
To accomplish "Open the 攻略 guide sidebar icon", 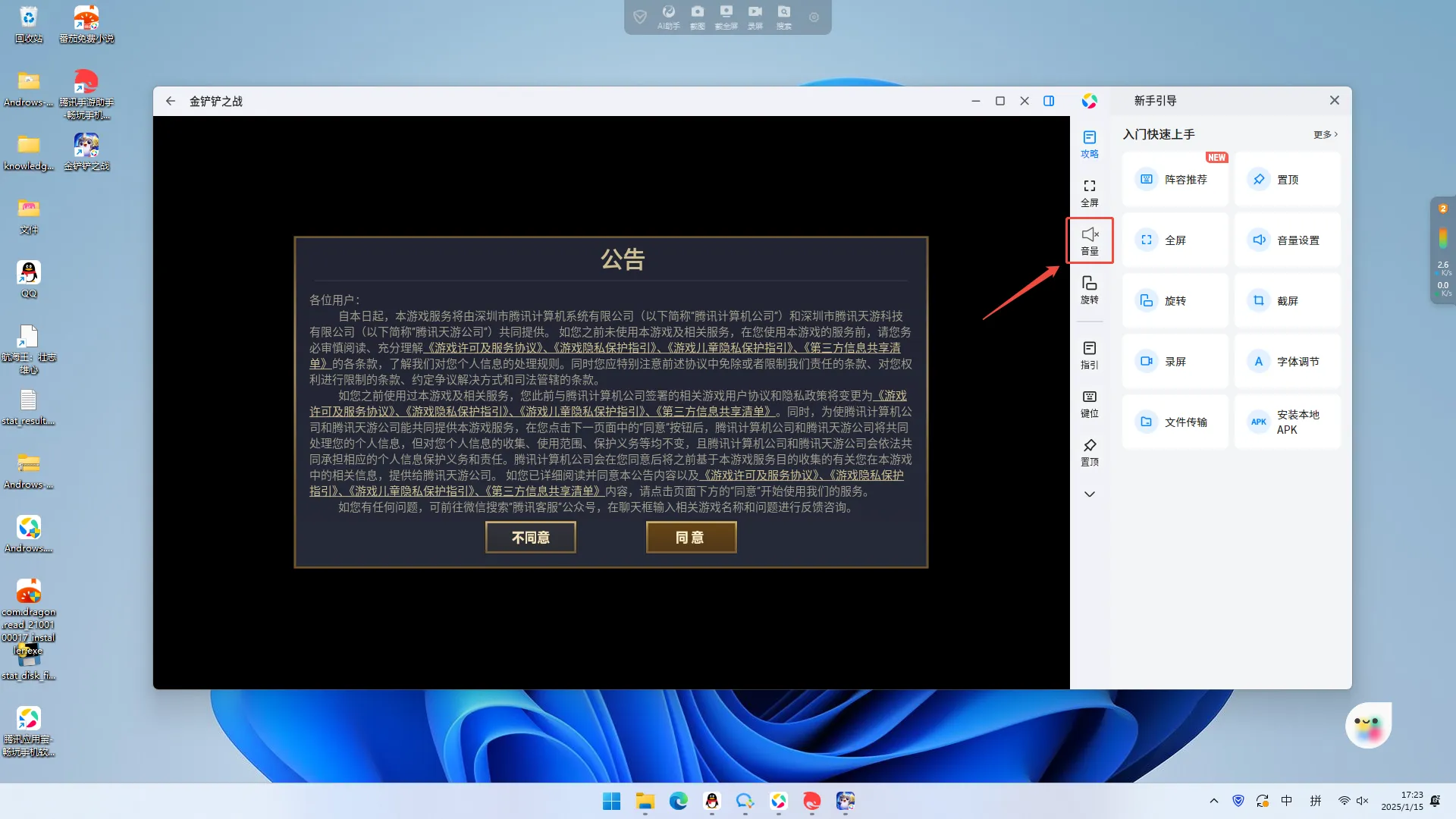I will coord(1089,144).
